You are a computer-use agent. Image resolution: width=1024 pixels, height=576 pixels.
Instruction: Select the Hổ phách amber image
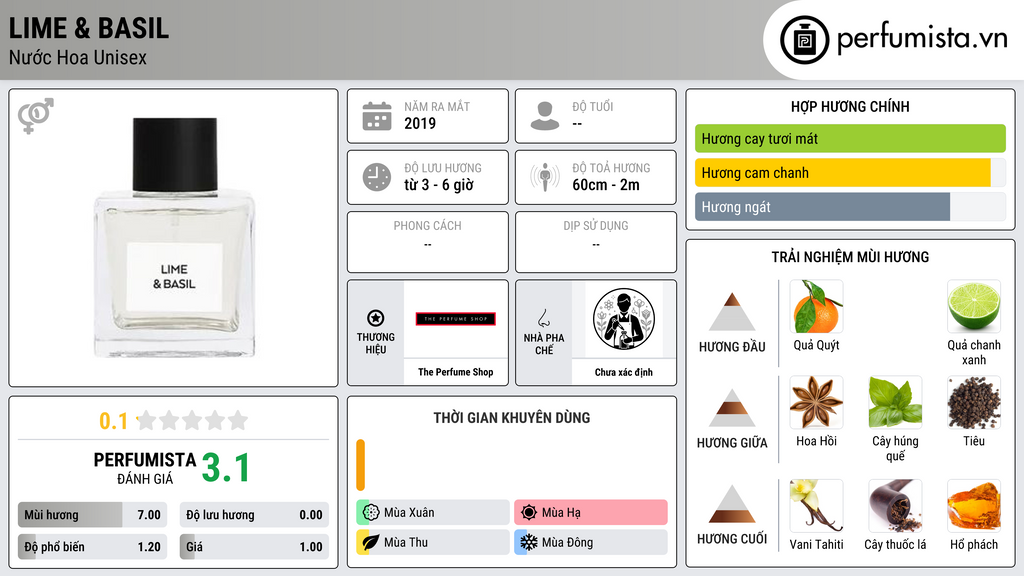coord(974,506)
